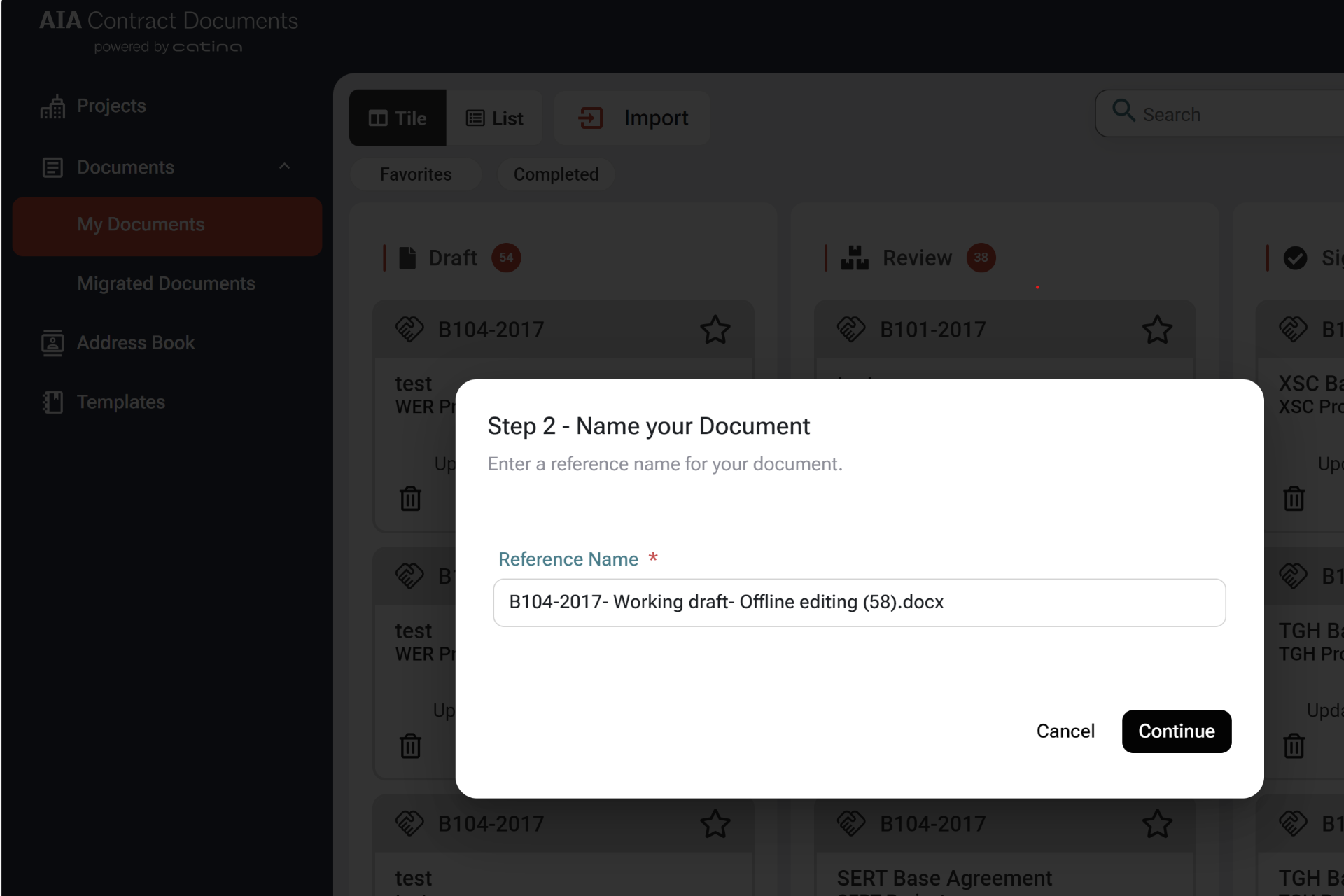
Task: Open My Documents
Action: click(x=167, y=225)
